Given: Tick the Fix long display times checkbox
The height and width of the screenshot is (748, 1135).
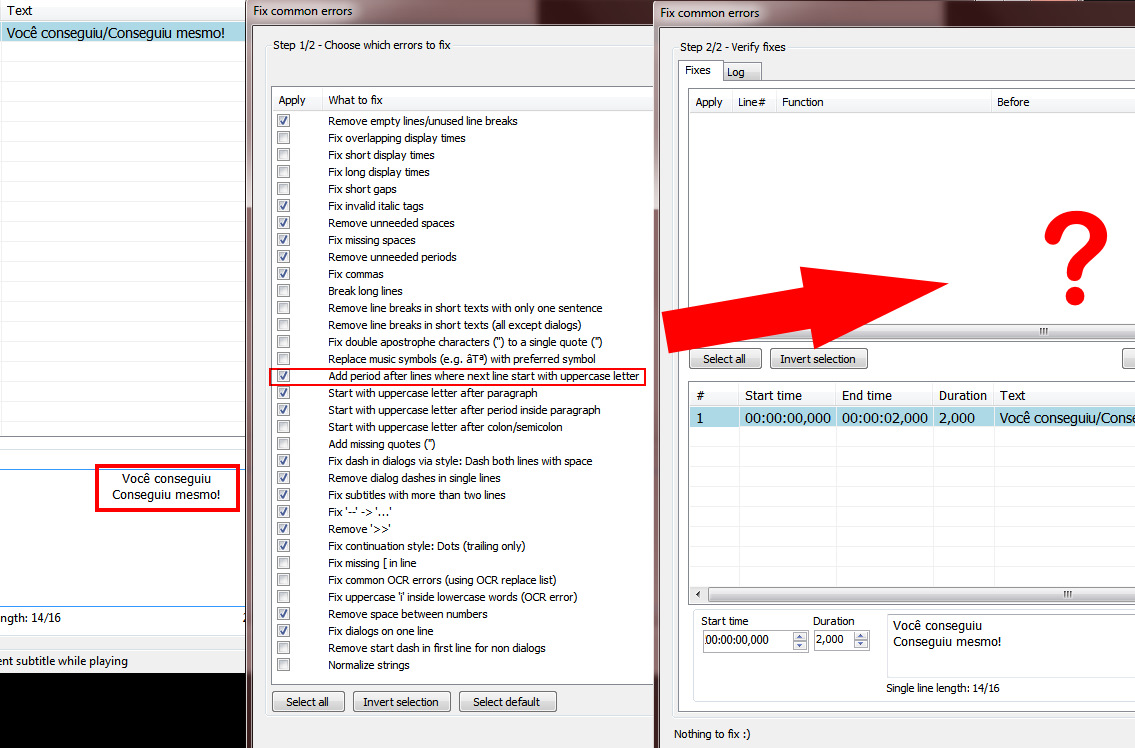Looking at the screenshot, I should click(x=284, y=172).
